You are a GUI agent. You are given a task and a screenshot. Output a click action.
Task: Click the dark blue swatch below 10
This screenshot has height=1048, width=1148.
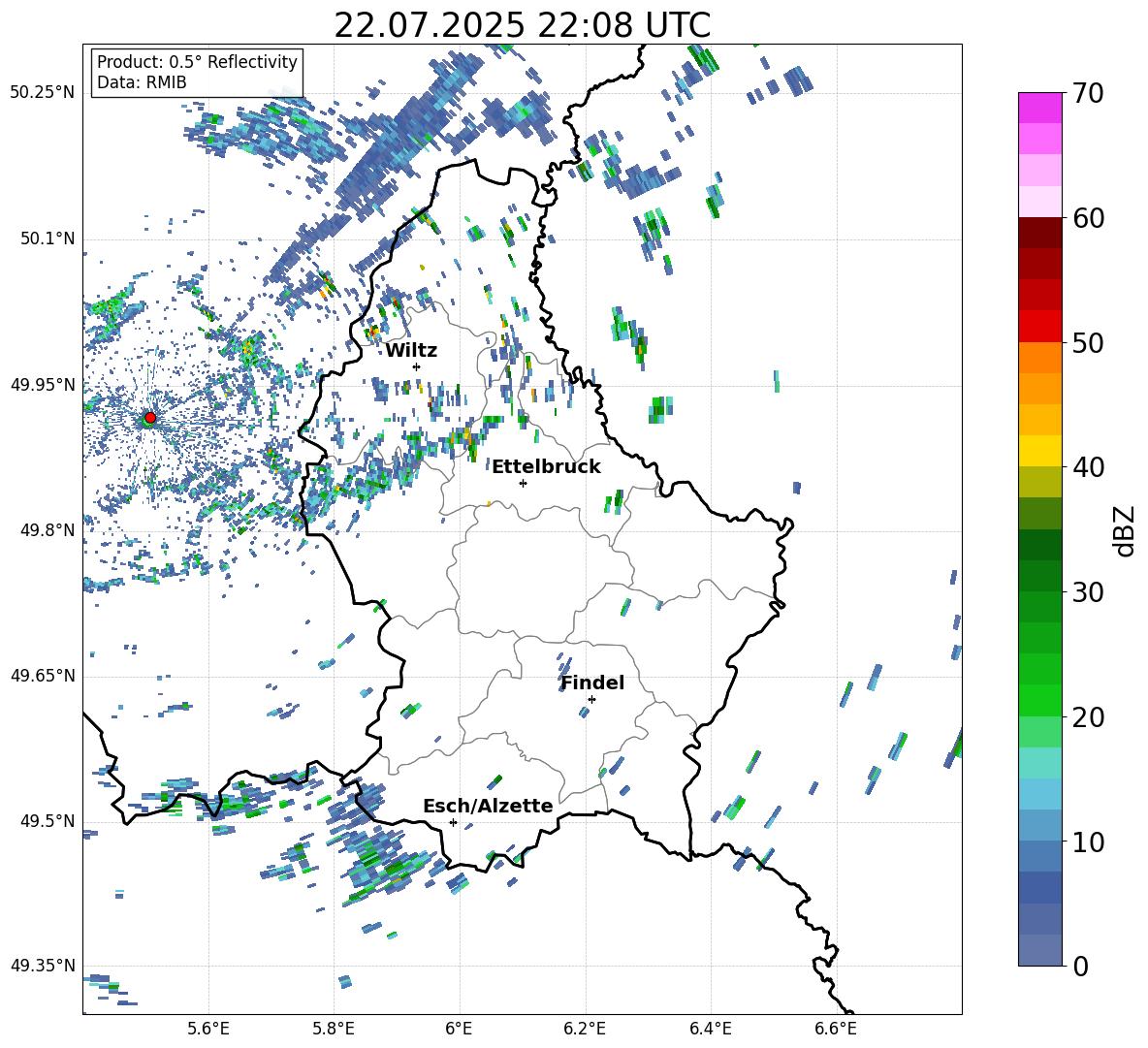1040,887
